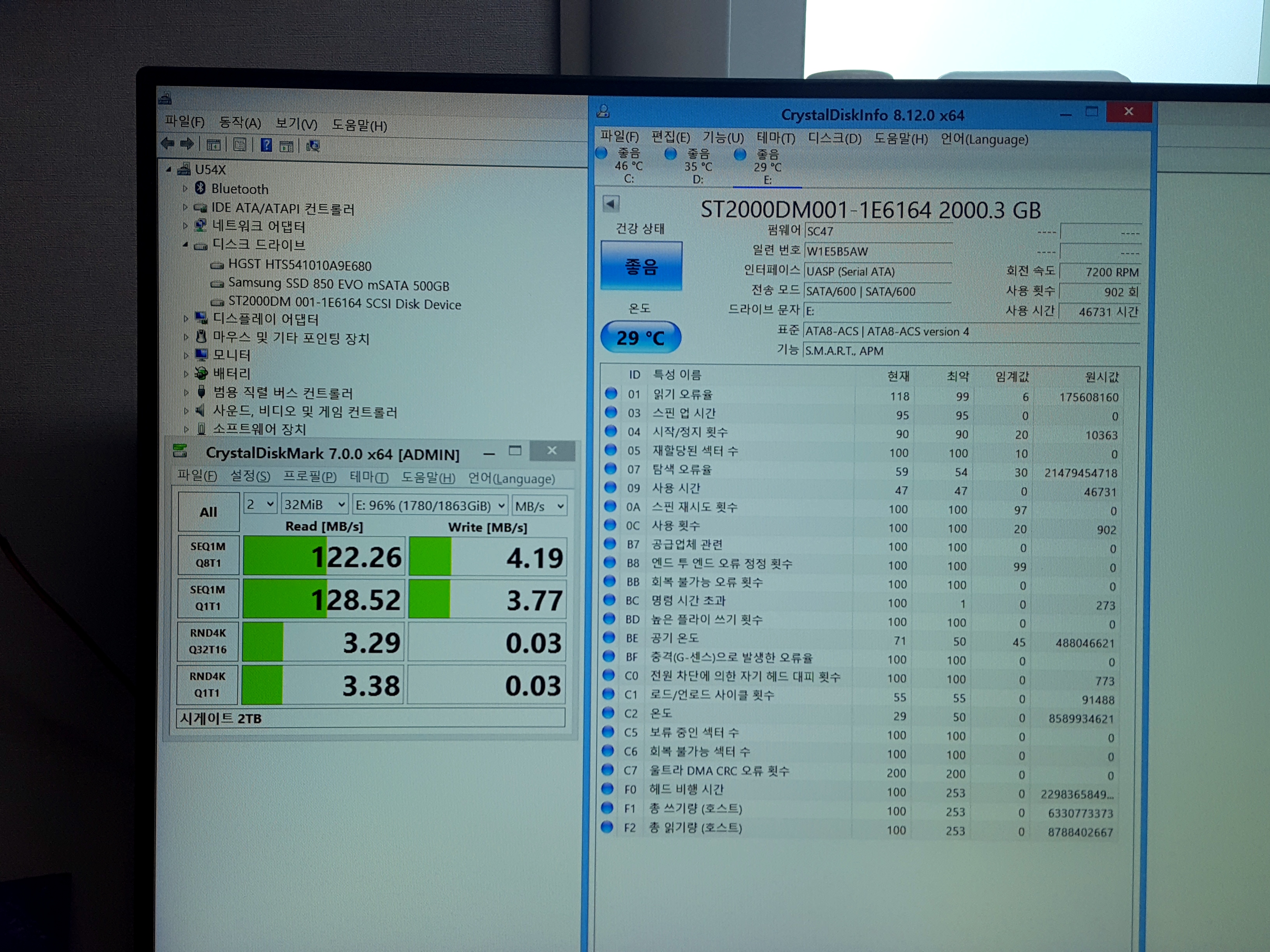Screen dimensions: 1270x952
Task: Expand the Bluetooth node
Action: 185,188
